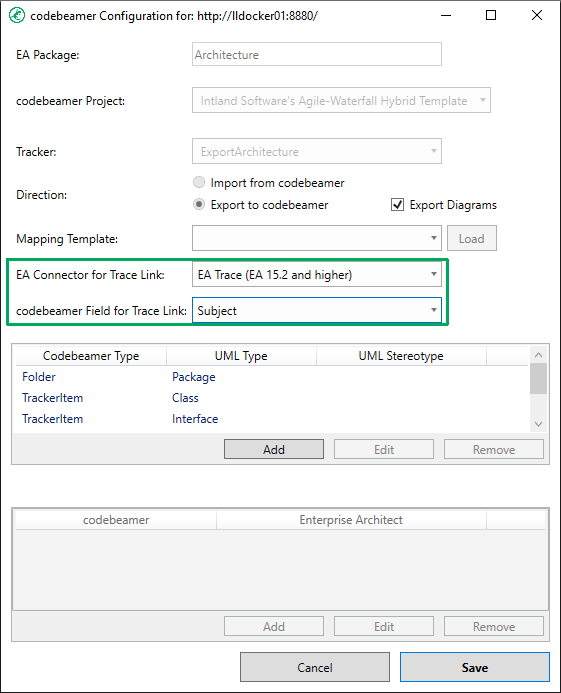561x693 pixels.
Task: Click the codebeamer column header in lower table
Action: coord(116,520)
